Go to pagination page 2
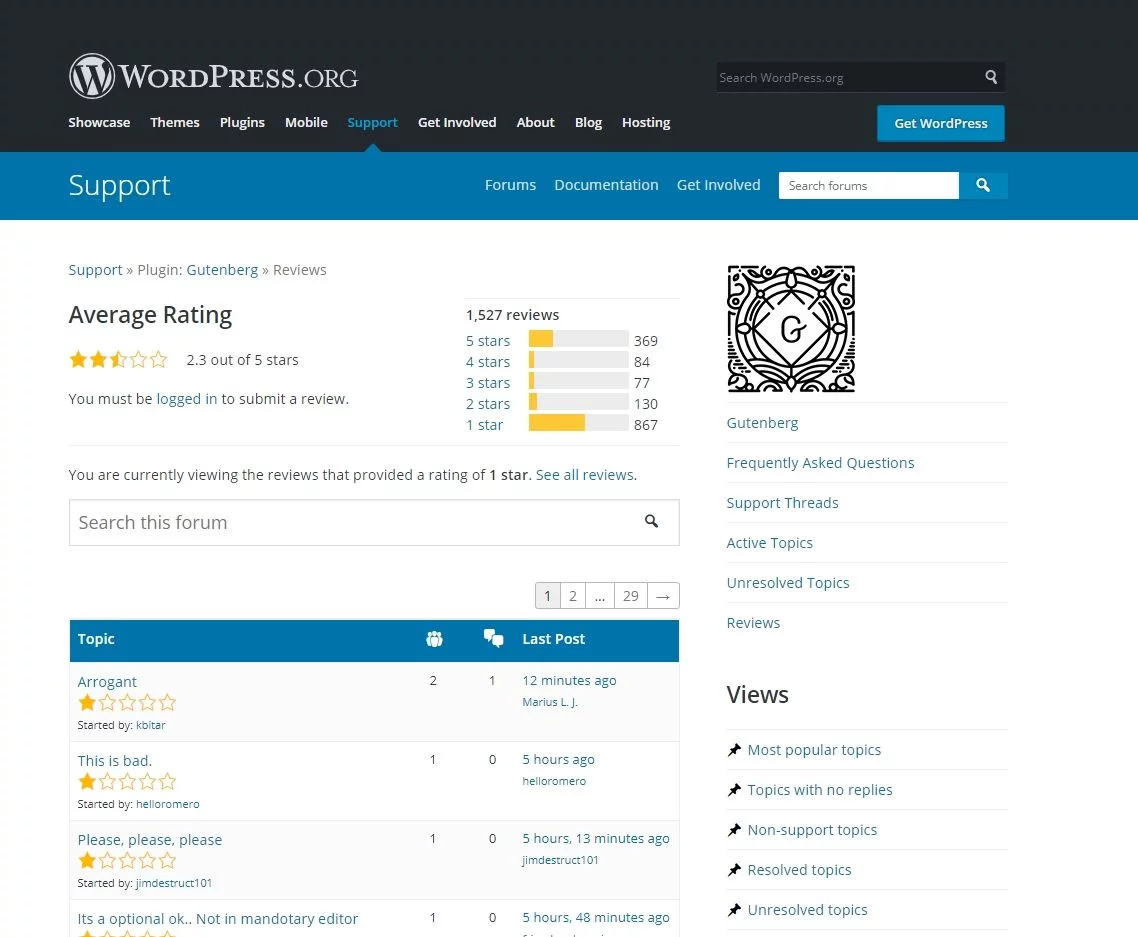 coord(573,596)
